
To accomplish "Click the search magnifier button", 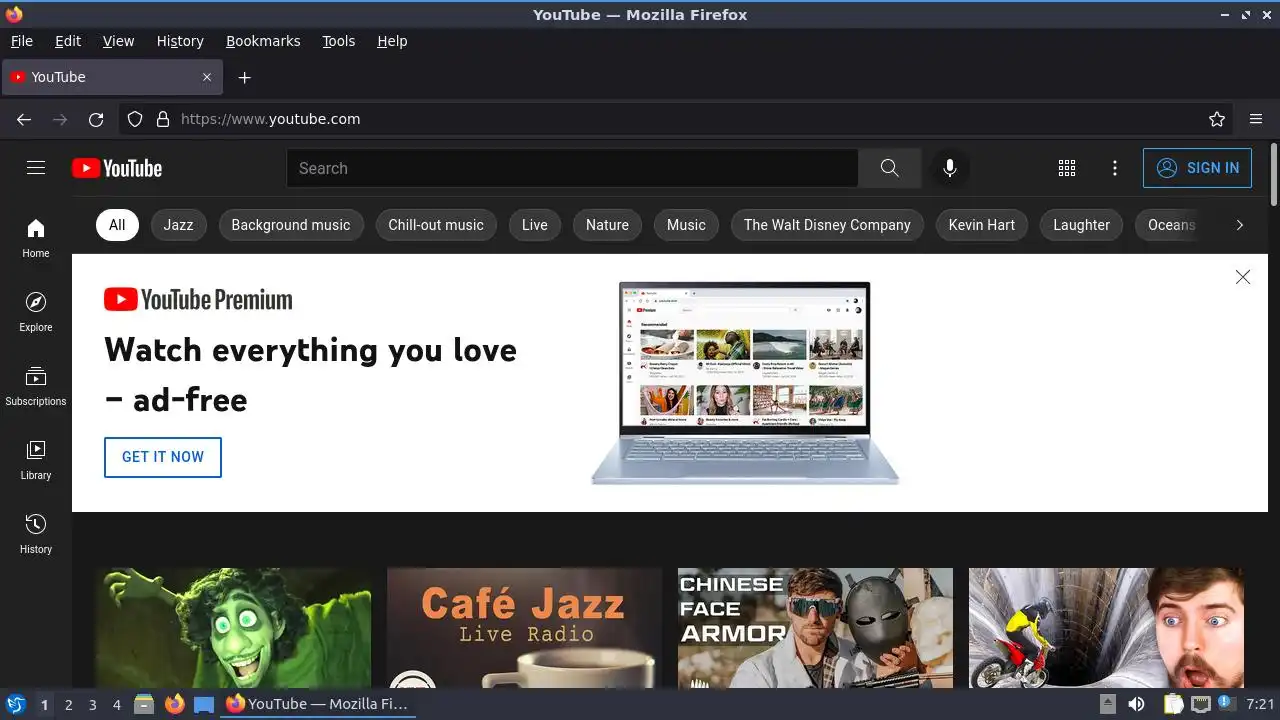I will tap(889, 168).
